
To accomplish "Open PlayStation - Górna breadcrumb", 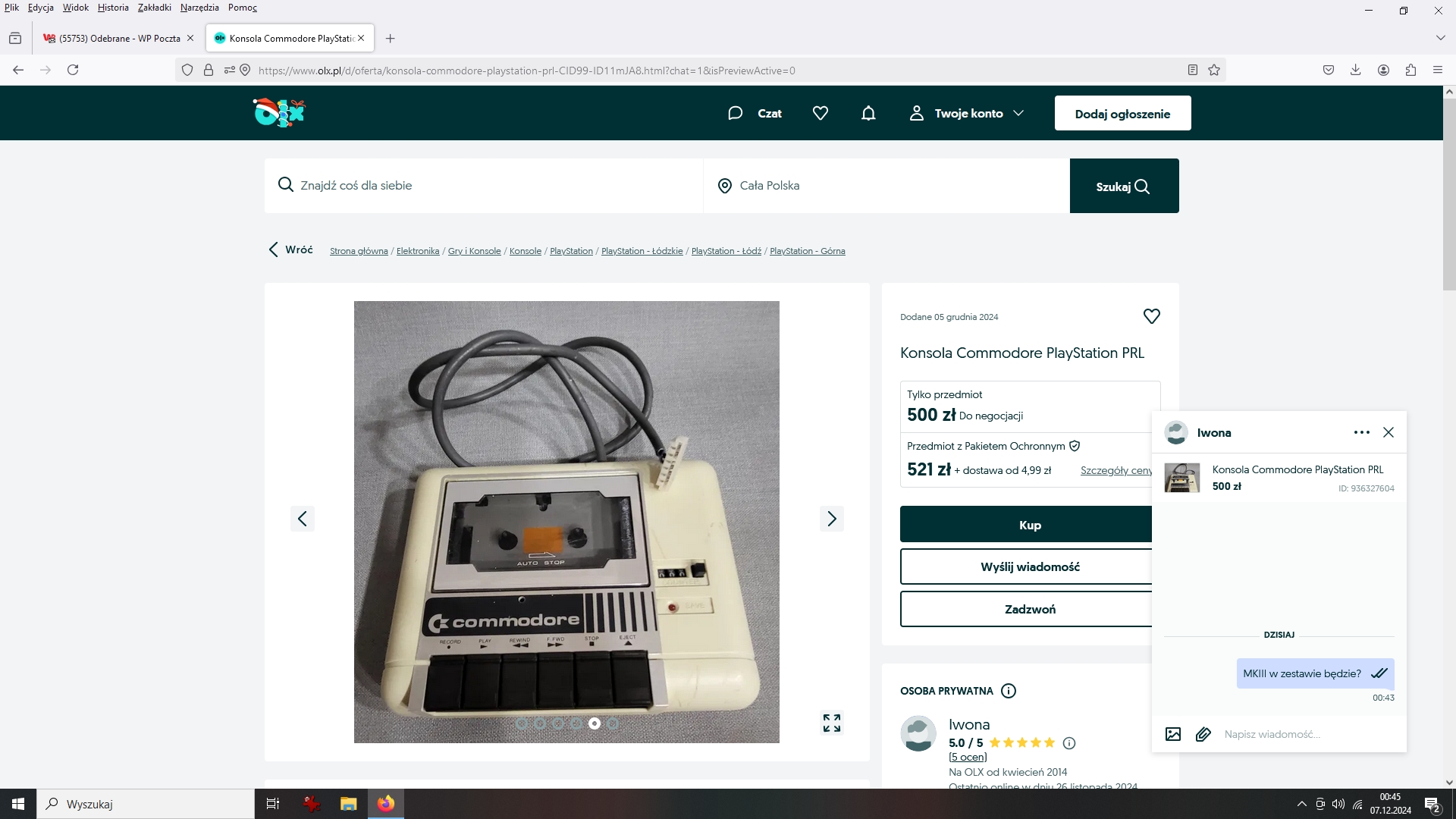I will [807, 251].
